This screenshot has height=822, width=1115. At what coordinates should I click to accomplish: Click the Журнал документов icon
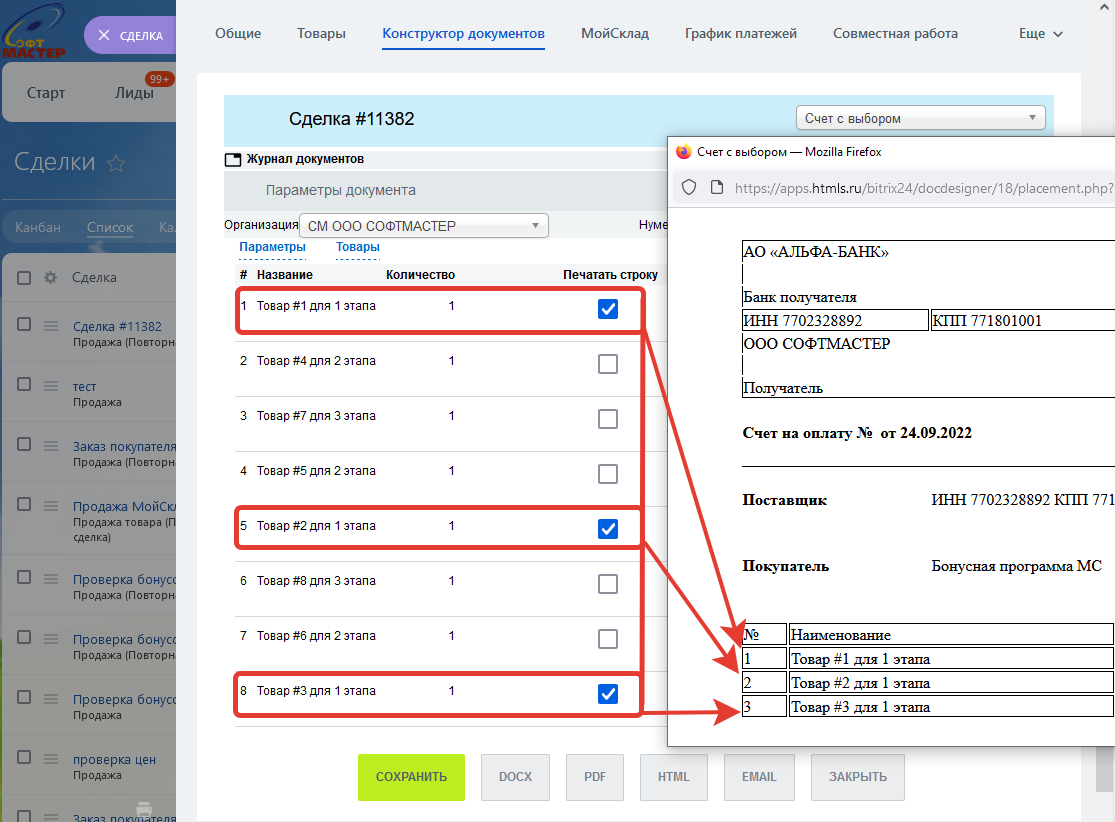click(x=233, y=159)
